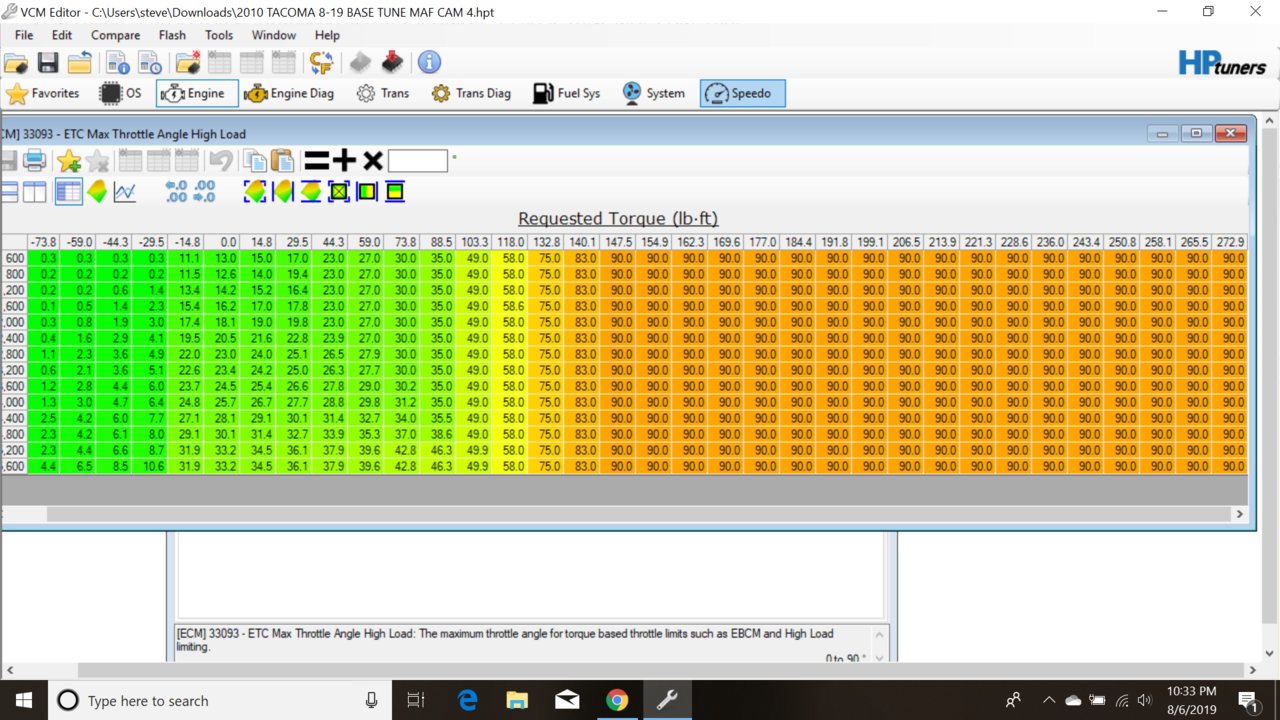Decrease decimal places icon
Image resolution: width=1280 pixels, height=720 pixels.
(176, 192)
